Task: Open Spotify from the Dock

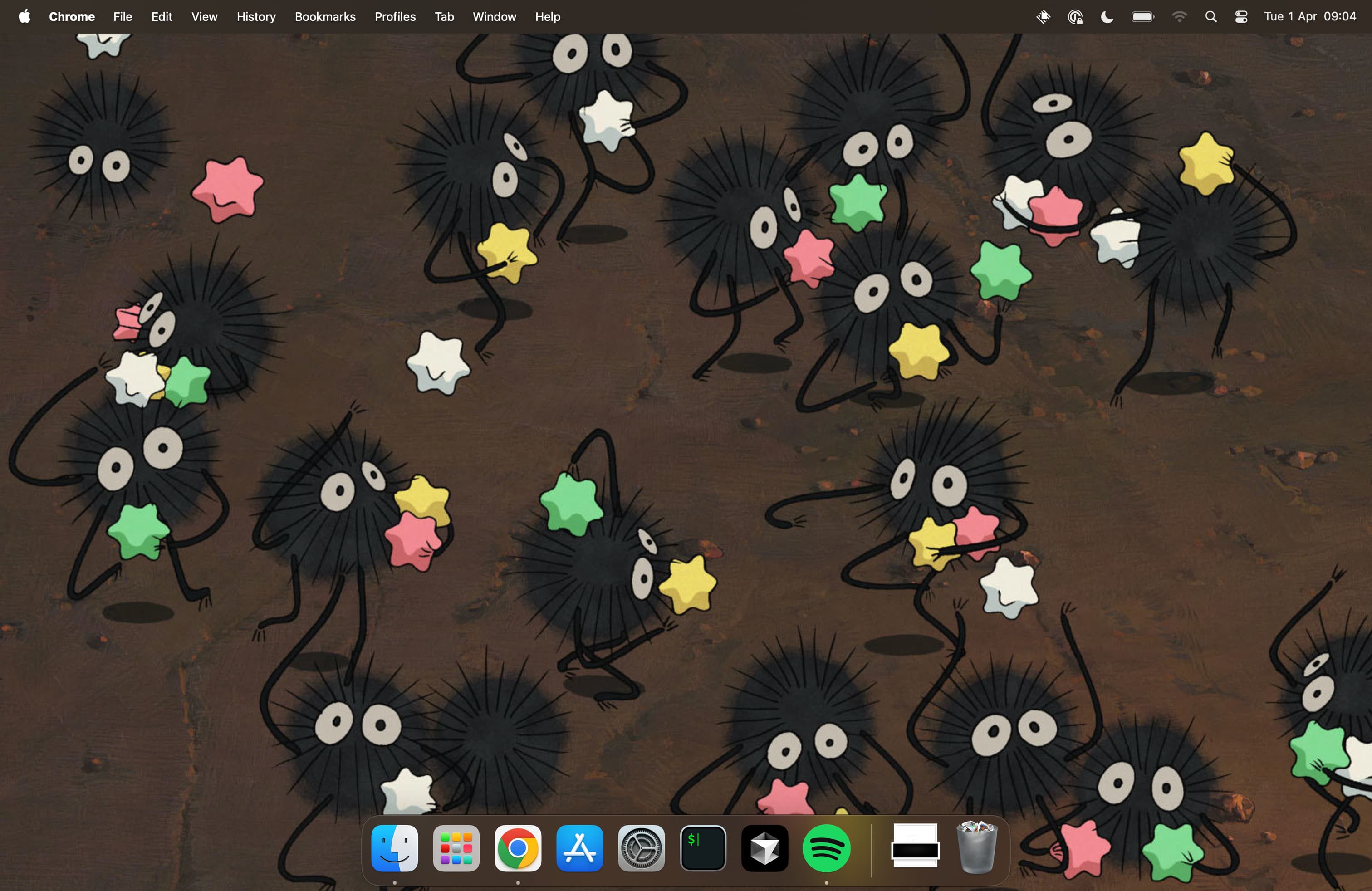Action: pos(826,848)
